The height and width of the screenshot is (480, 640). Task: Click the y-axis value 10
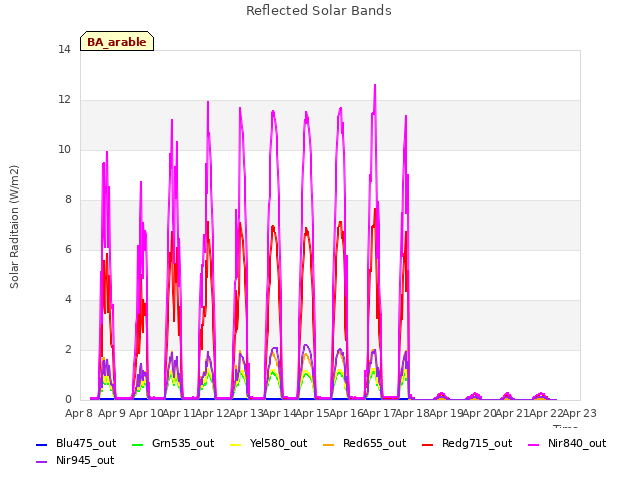point(64,150)
